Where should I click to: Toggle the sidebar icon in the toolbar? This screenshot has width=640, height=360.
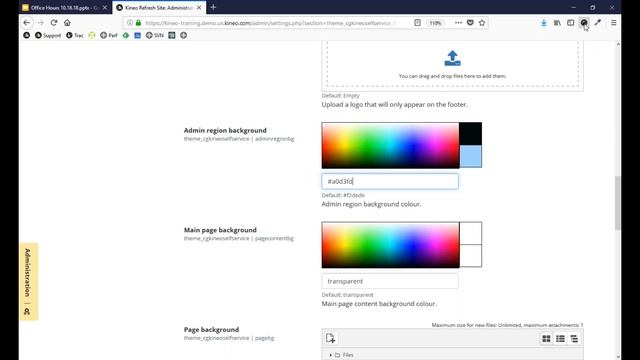coord(571,23)
